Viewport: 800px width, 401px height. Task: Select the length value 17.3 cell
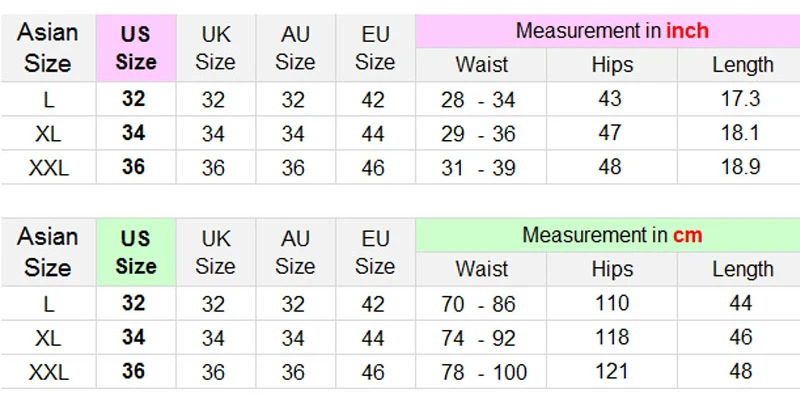coord(741,99)
